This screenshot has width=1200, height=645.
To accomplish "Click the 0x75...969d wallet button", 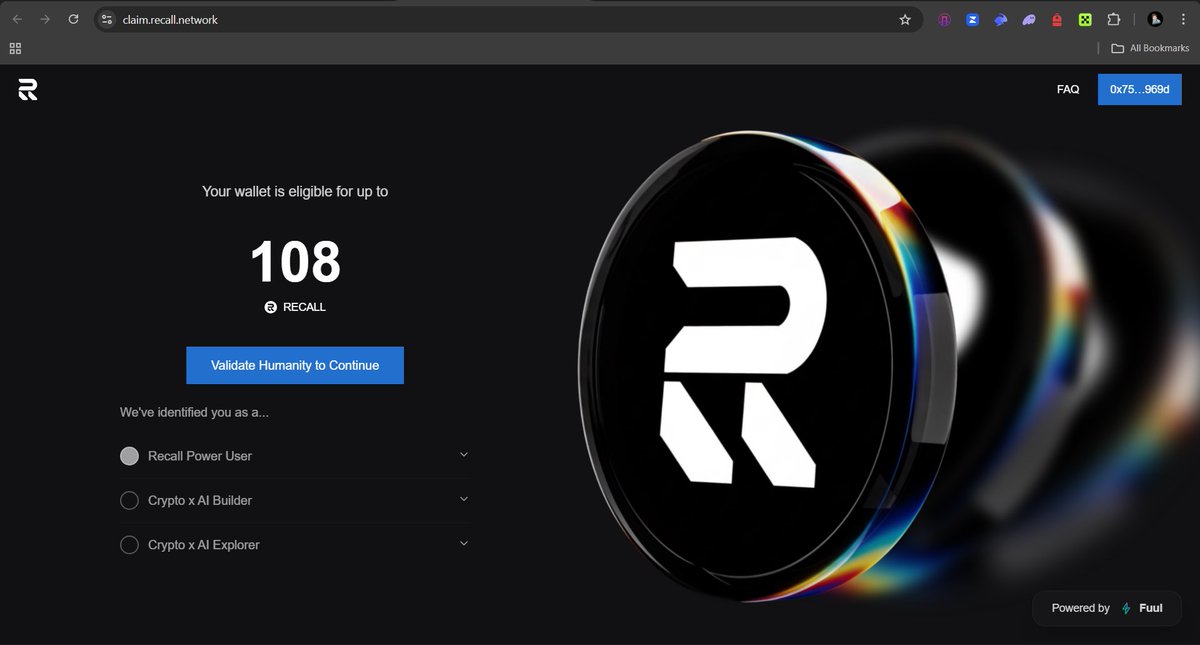I will point(1139,89).
